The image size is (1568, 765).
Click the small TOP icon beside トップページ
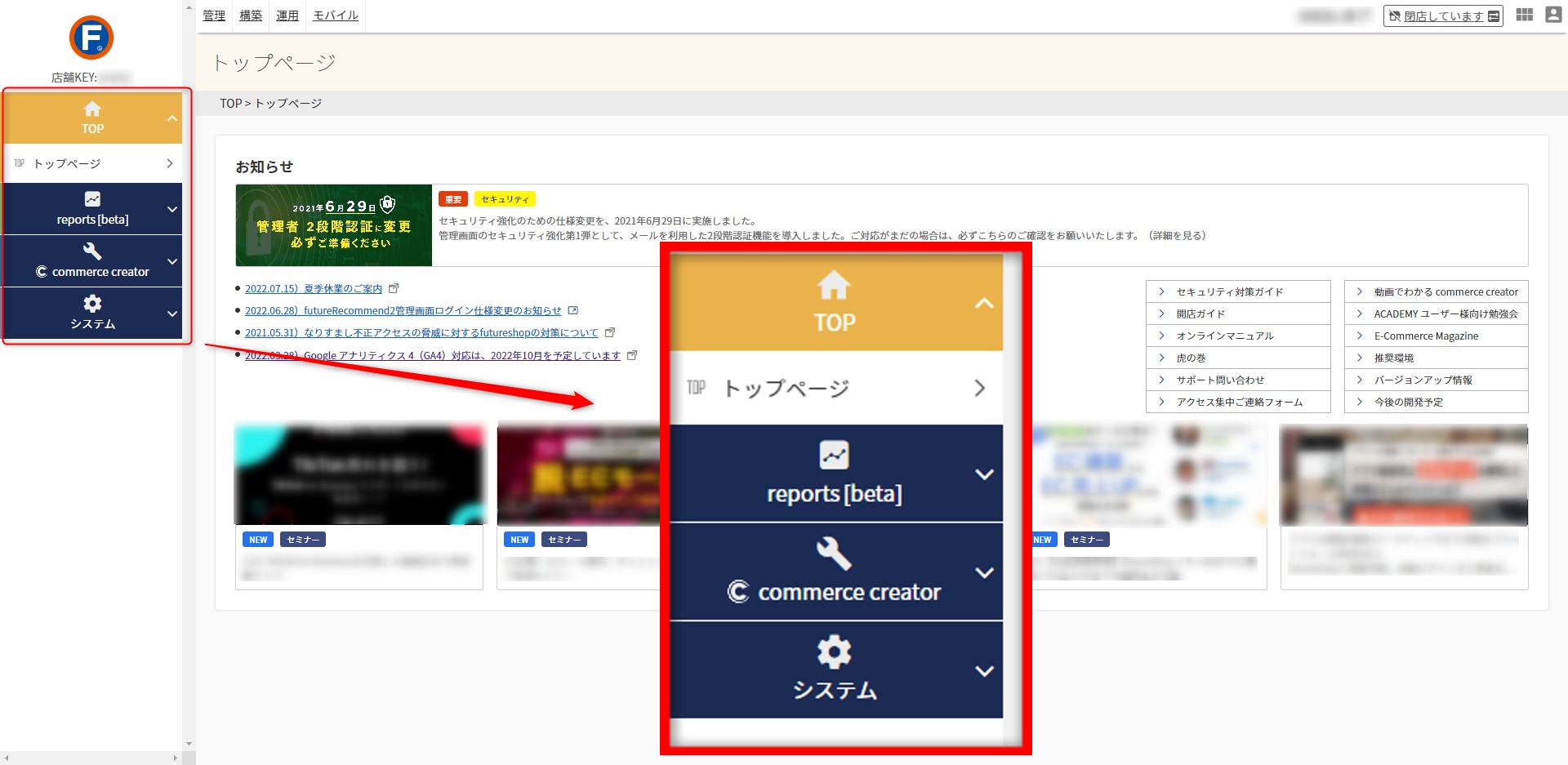(20, 163)
